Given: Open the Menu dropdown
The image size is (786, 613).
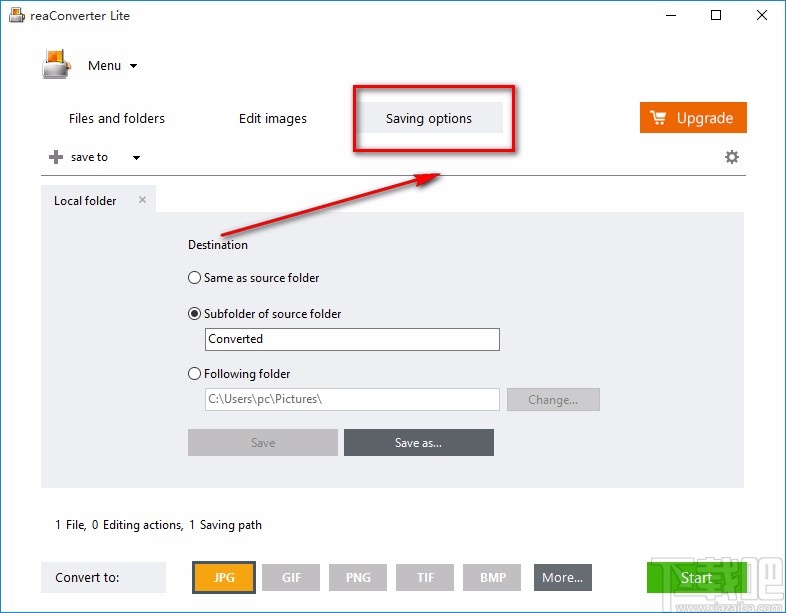Looking at the screenshot, I should [112, 66].
